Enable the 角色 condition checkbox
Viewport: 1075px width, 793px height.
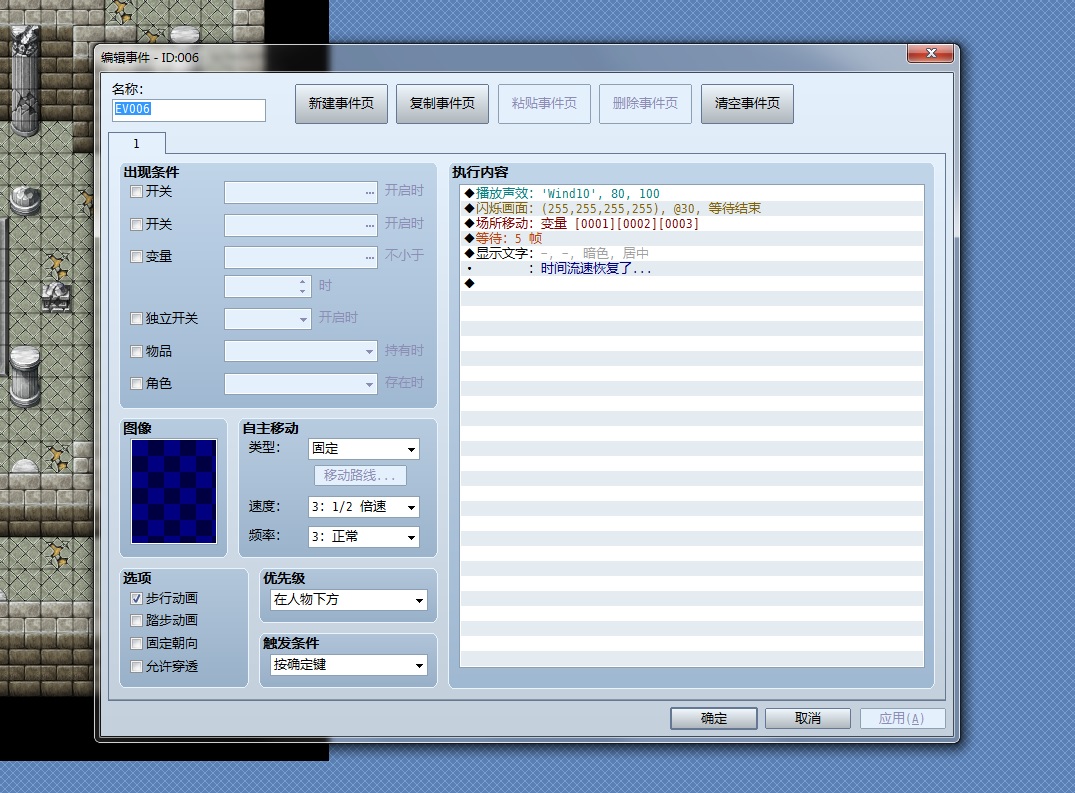click(136, 384)
